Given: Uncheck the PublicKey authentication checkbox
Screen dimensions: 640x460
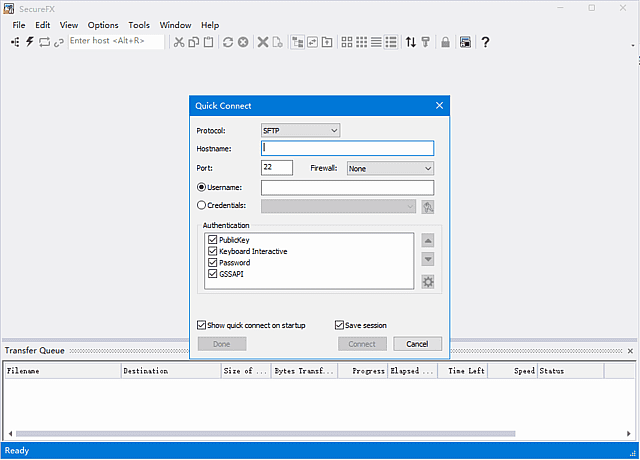Looking at the screenshot, I should [212, 241].
